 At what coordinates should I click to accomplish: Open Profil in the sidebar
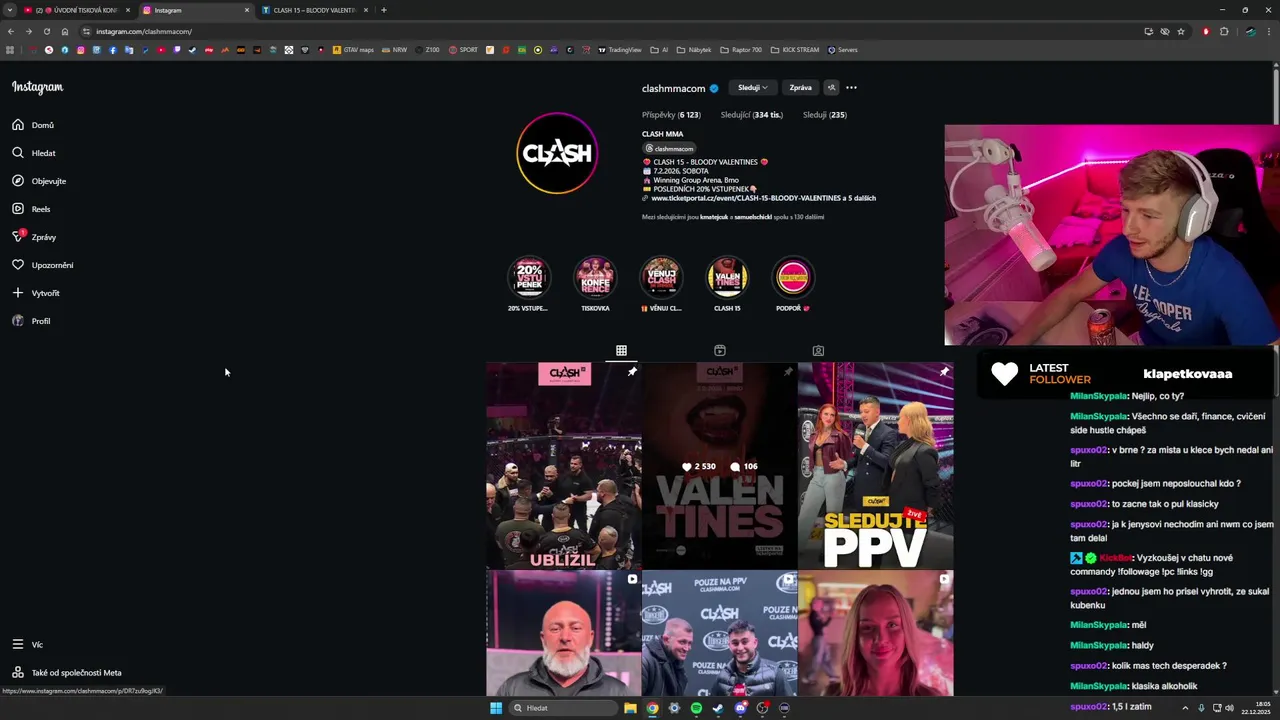(31, 321)
